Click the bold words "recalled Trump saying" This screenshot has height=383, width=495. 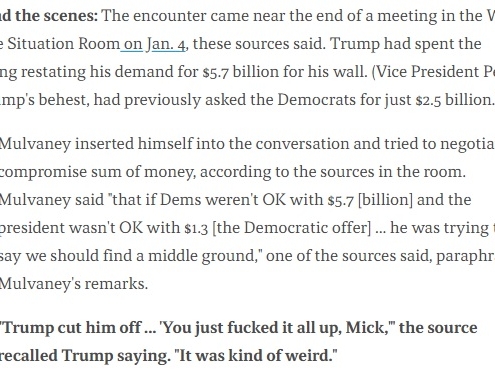pyautogui.click(x=83, y=356)
